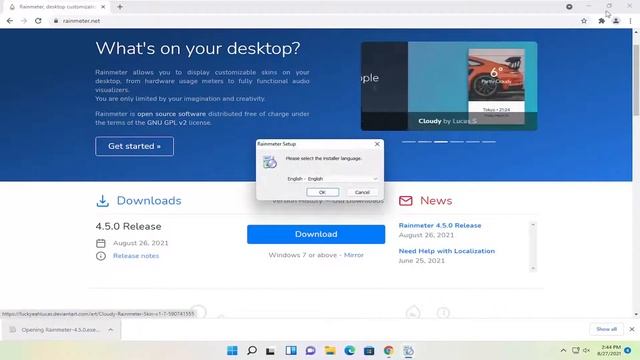The width and height of the screenshot is (640, 360).
Task: Open Task View from the taskbar
Action: [x=271, y=351]
